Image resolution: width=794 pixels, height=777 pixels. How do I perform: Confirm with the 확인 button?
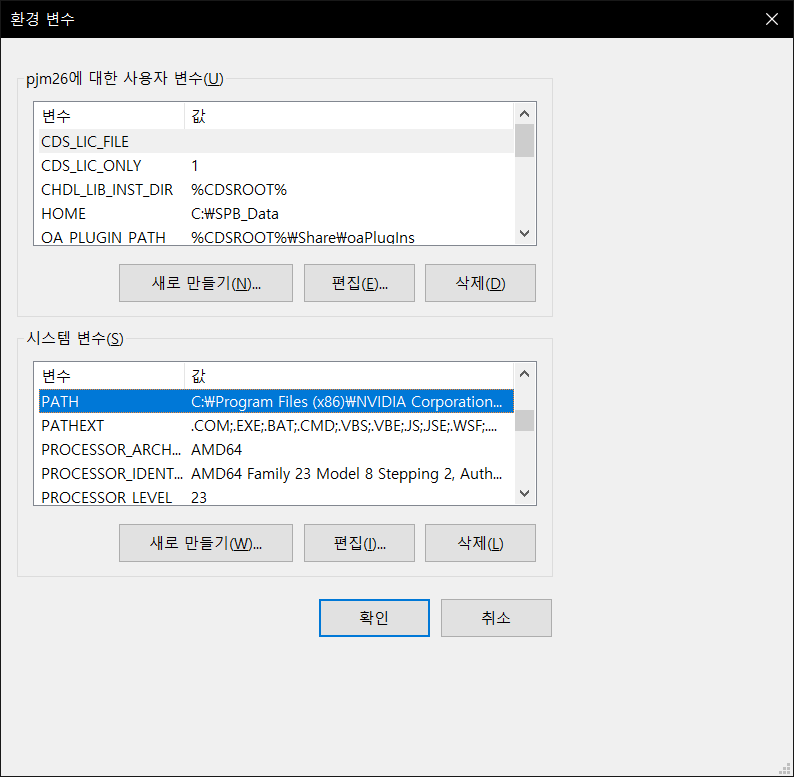[374, 617]
